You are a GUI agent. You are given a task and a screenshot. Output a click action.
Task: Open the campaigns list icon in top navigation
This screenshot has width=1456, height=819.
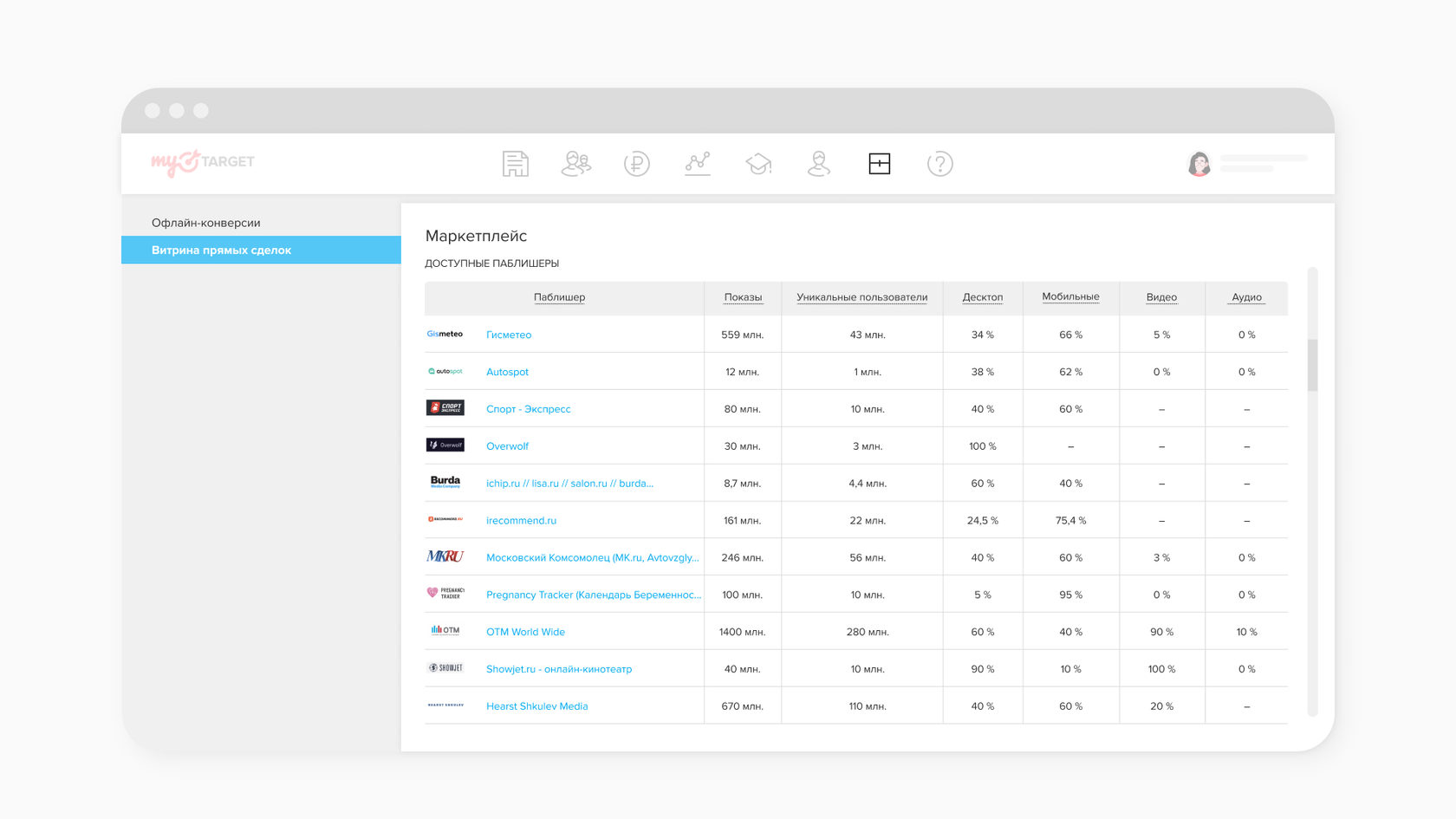click(x=515, y=164)
